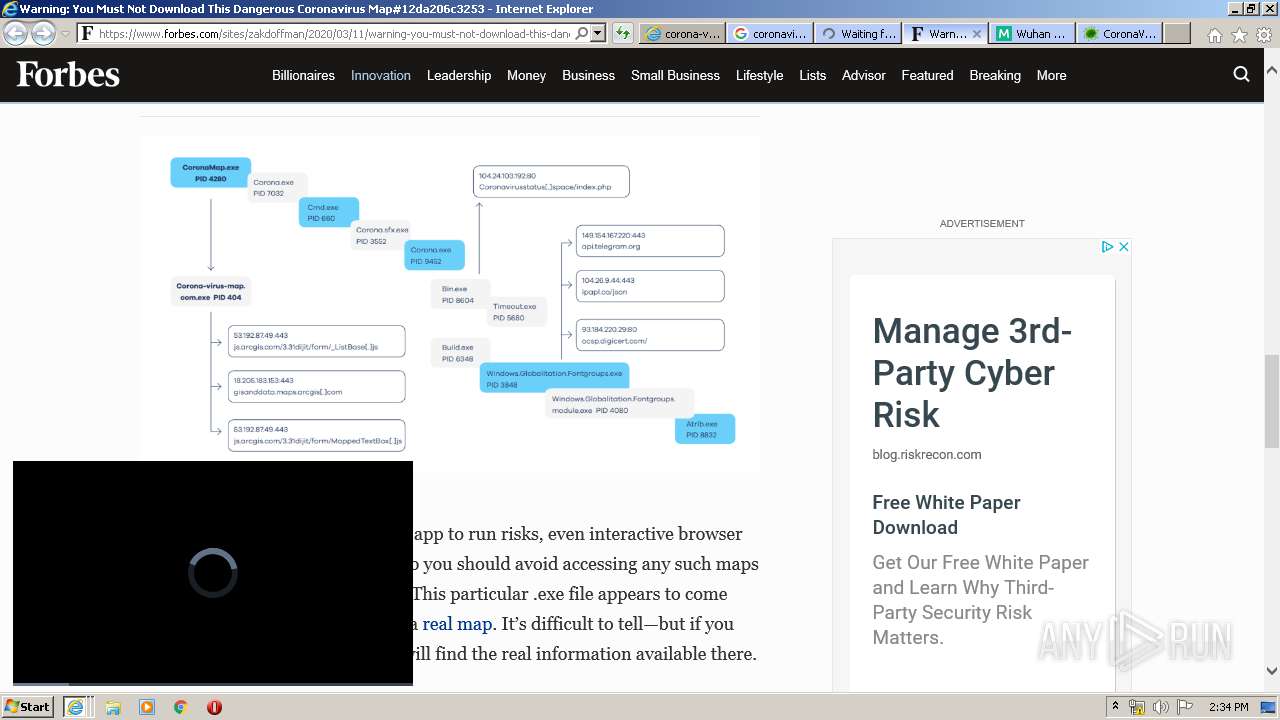
Task: Switch to the corona-v... tab
Action: 682,33
